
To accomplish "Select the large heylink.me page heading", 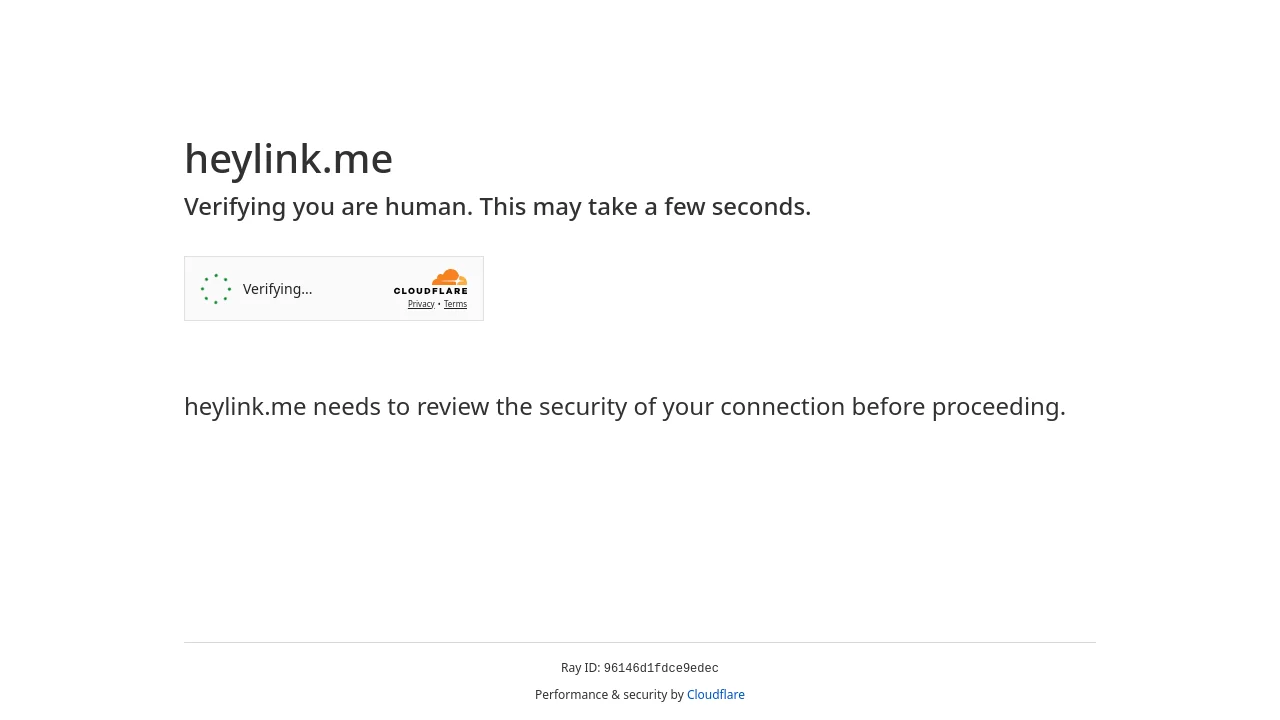I will 288,159.
